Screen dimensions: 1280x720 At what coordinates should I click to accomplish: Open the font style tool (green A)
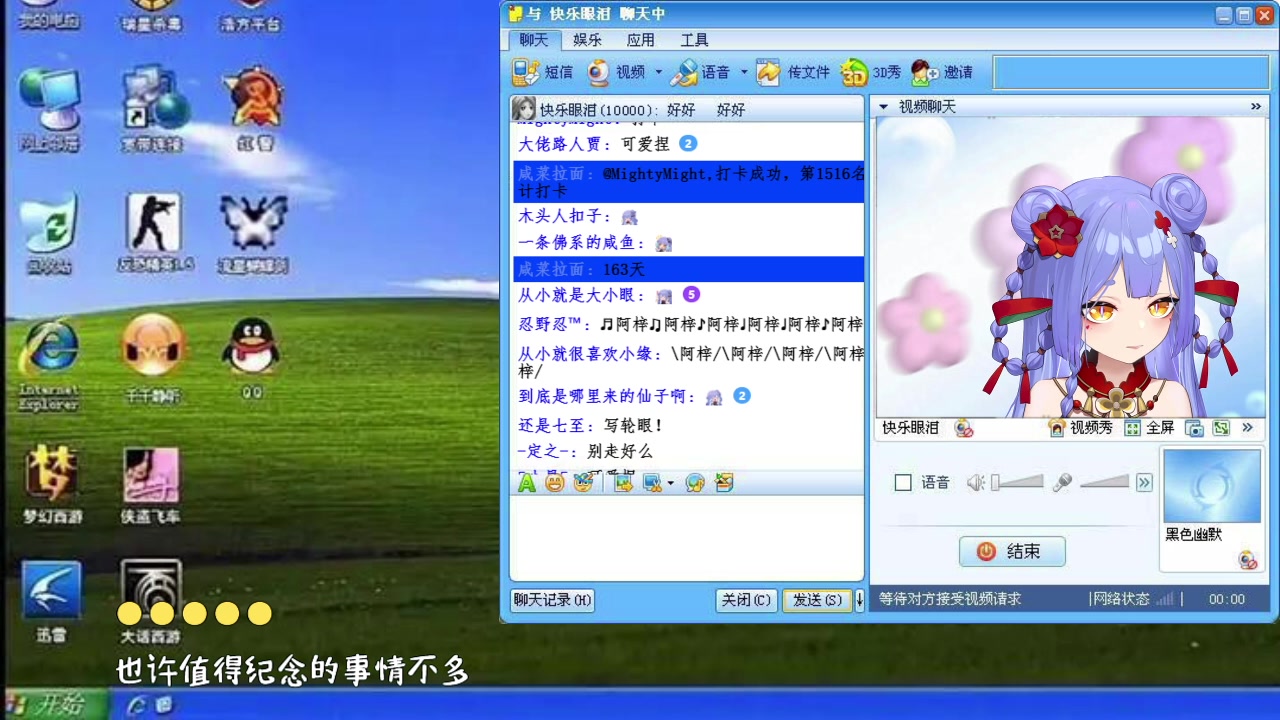pyautogui.click(x=526, y=483)
